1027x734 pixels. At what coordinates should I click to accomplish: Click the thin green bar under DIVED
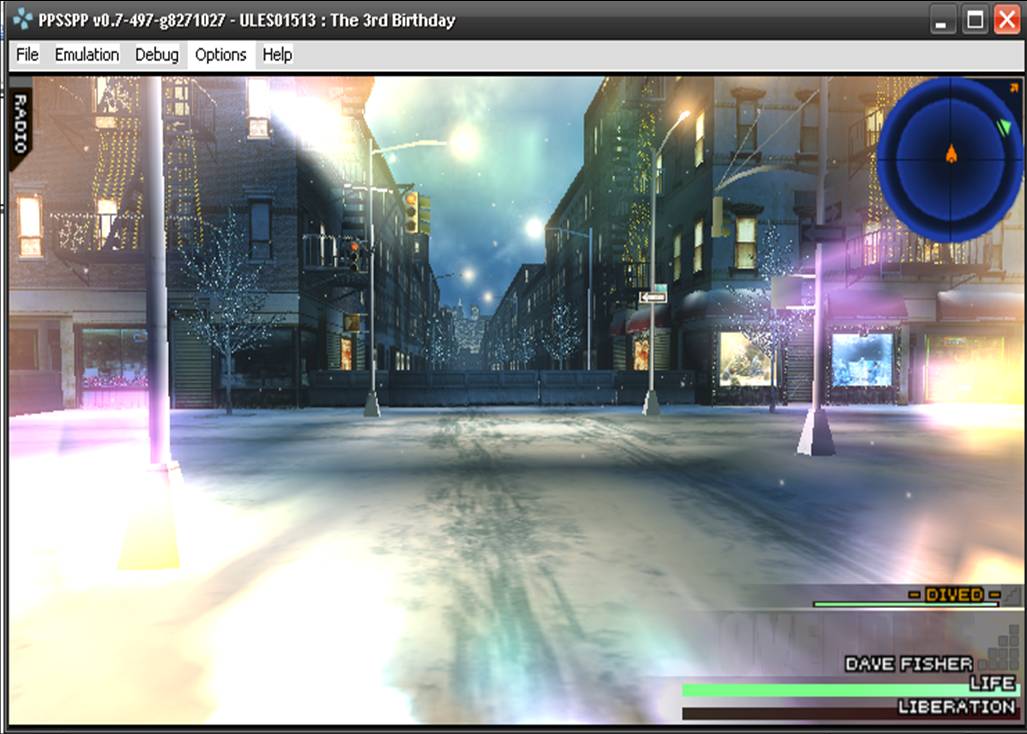click(905, 605)
